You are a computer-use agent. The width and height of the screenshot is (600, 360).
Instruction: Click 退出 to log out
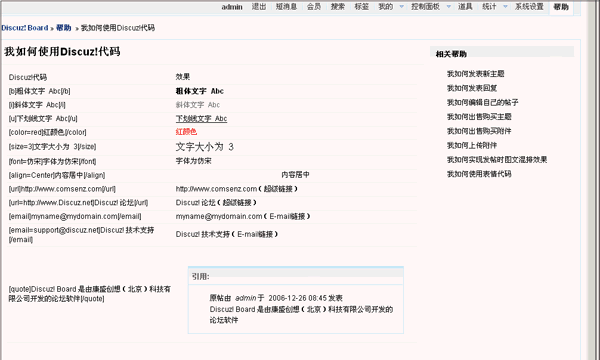pos(259,7)
